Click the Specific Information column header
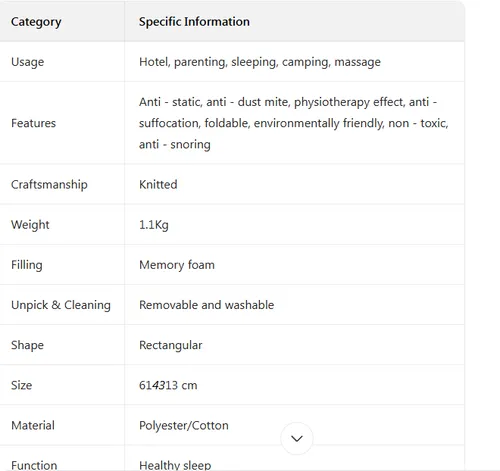The image size is (500, 471). (194, 22)
